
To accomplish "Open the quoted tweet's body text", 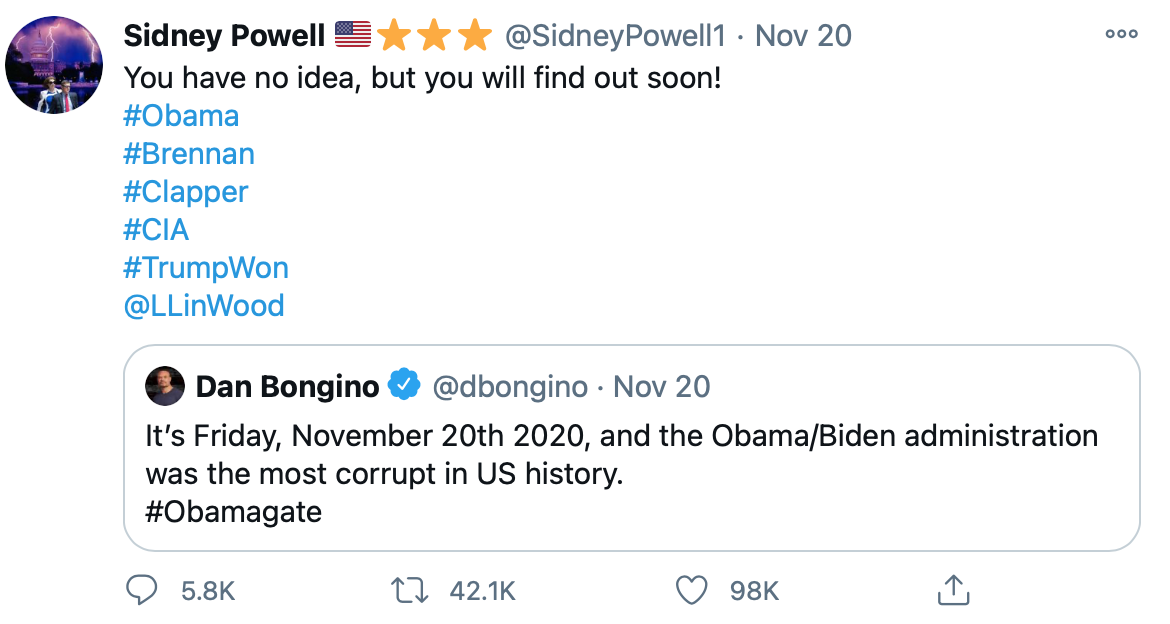I will click(620, 455).
